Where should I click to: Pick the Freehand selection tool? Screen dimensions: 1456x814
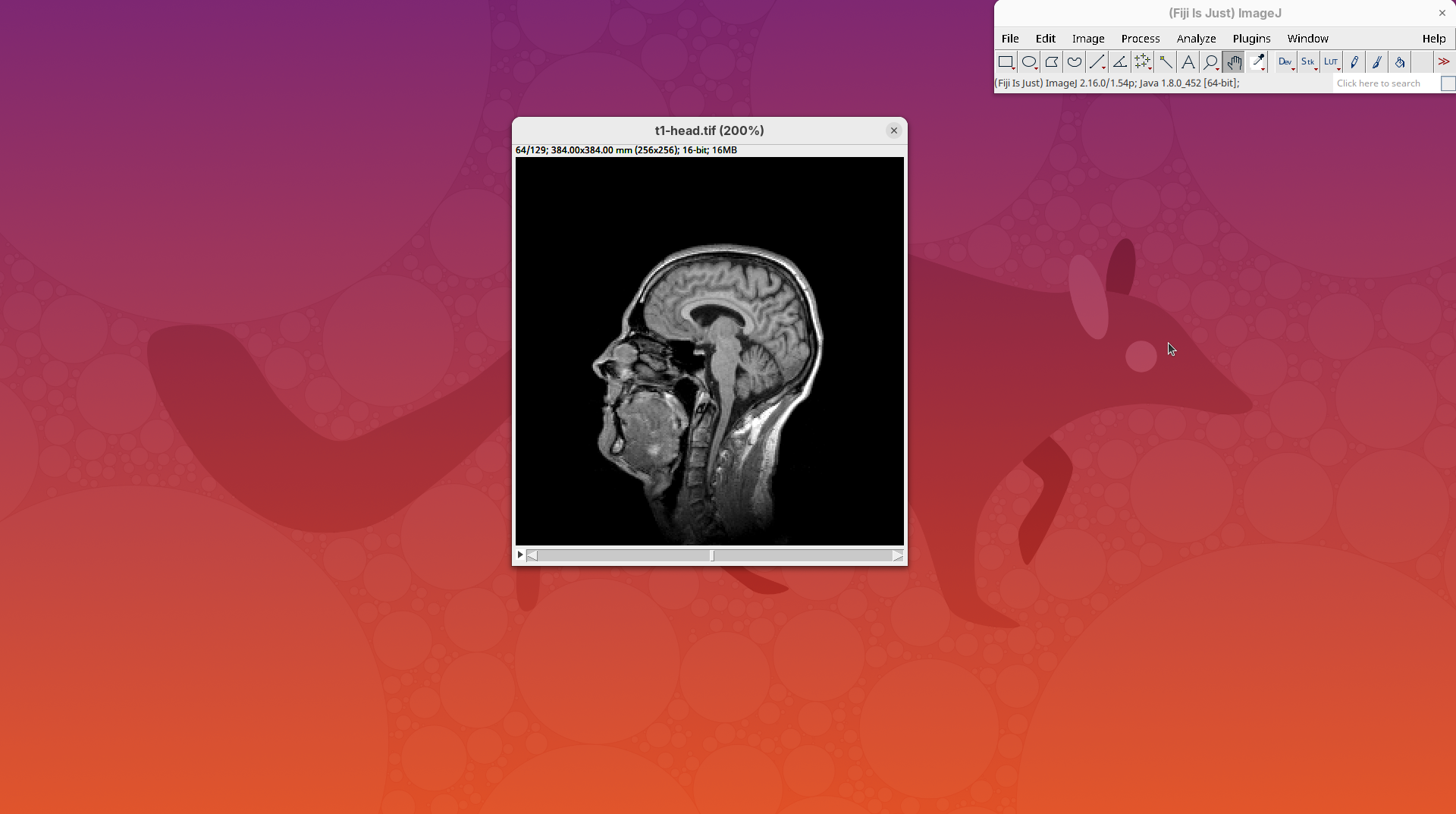click(1075, 62)
